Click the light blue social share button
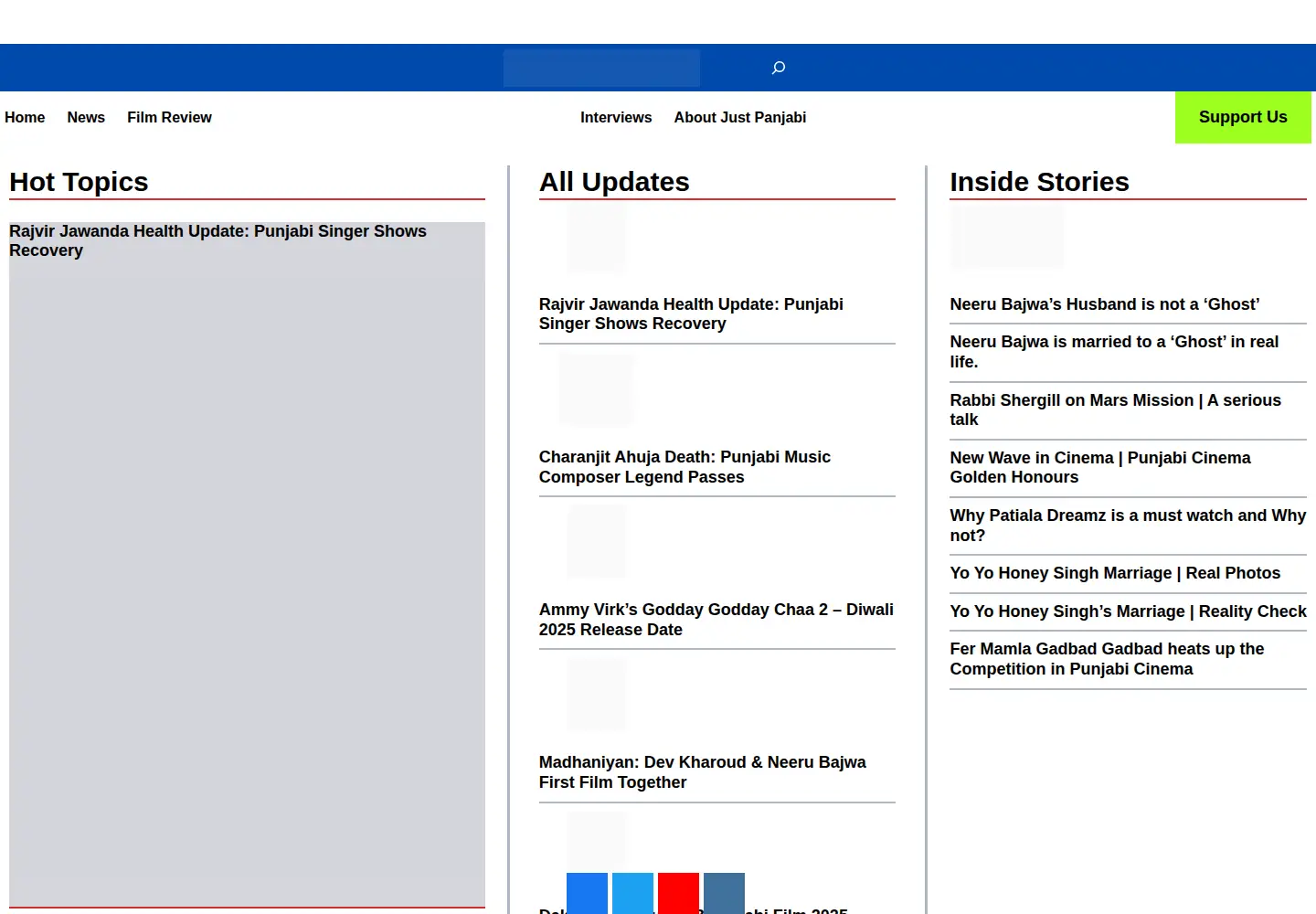Viewport: 1316px width, 914px height. [632, 893]
